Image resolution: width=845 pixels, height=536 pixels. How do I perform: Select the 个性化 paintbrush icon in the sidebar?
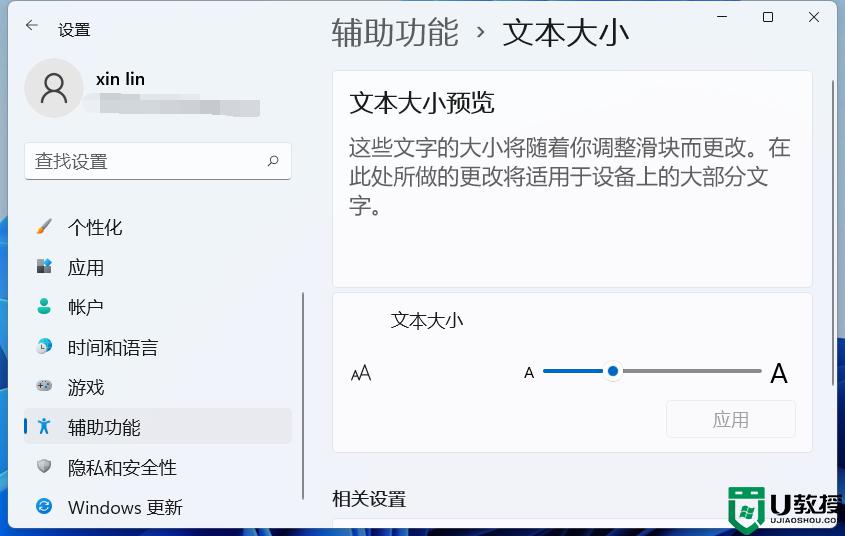coord(44,227)
